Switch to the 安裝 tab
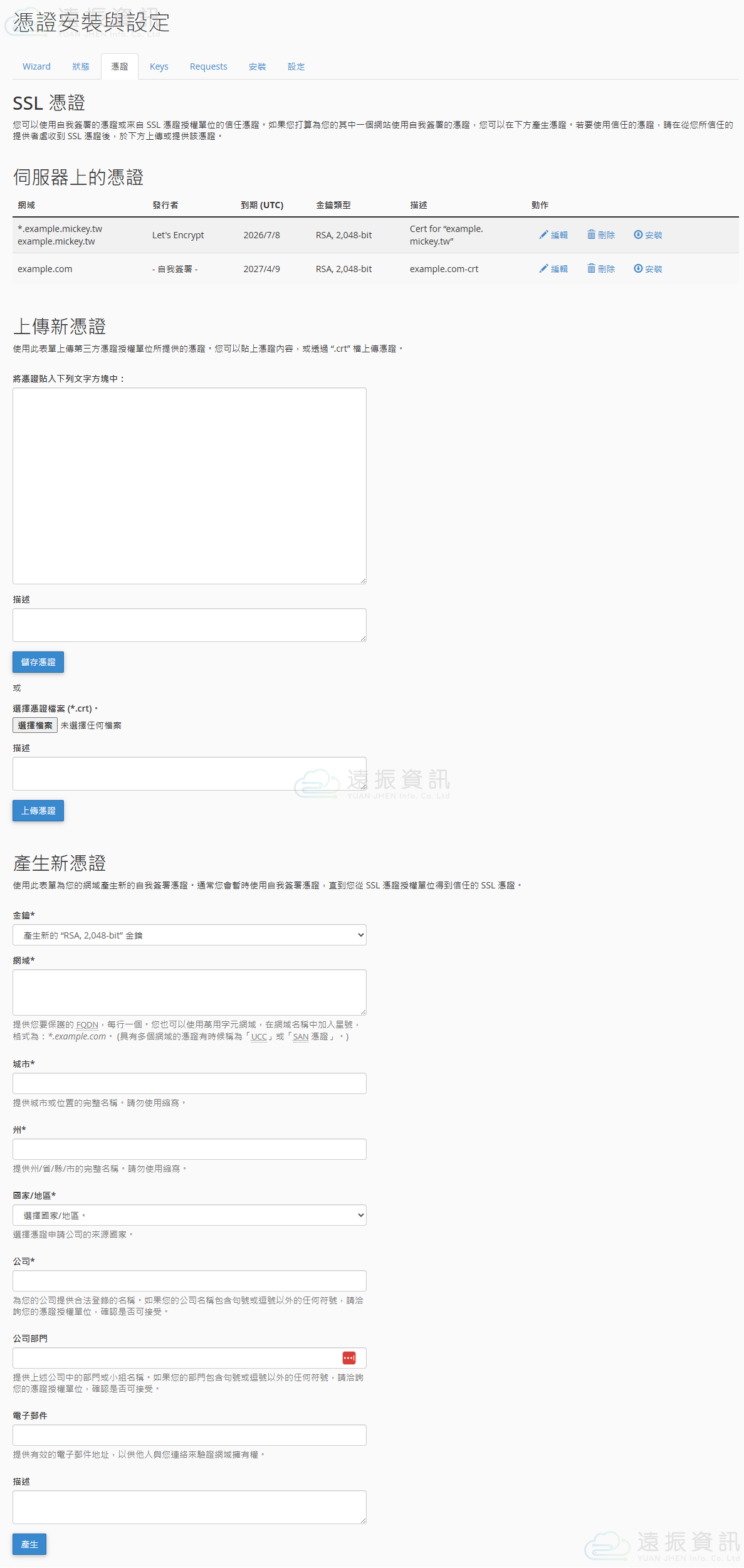The width and height of the screenshot is (744, 1568). pos(257,66)
